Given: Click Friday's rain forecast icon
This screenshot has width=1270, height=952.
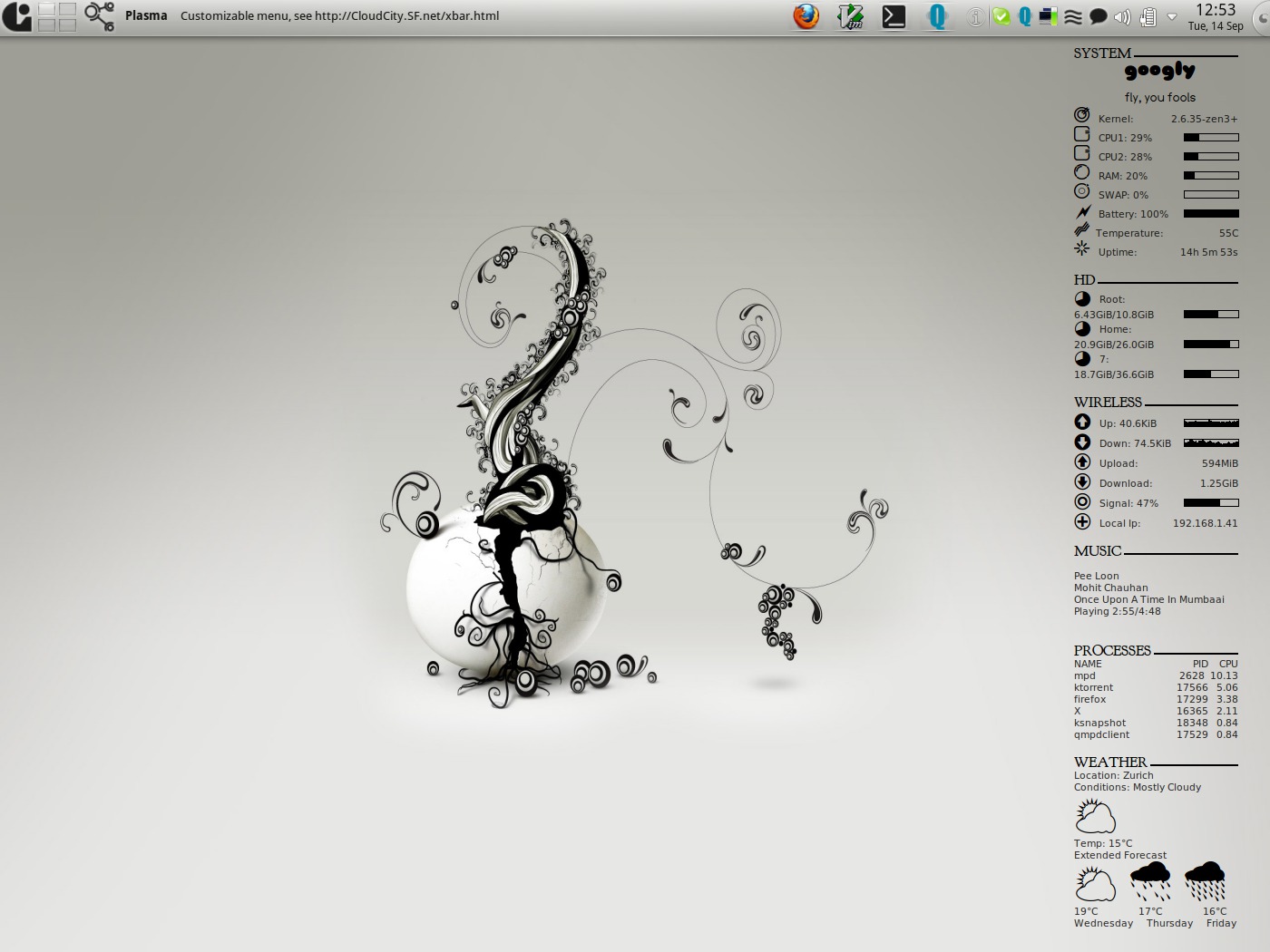Looking at the screenshot, I should coord(1205,882).
